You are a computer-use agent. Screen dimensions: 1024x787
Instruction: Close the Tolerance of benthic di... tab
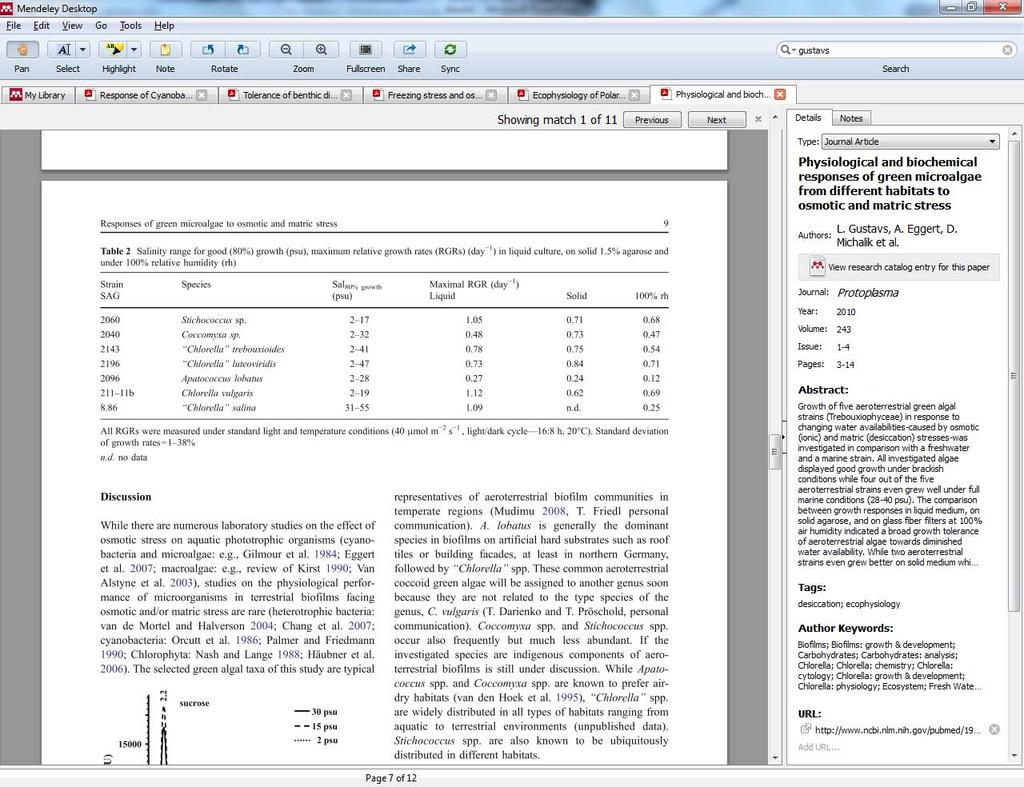tap(346, 95)
